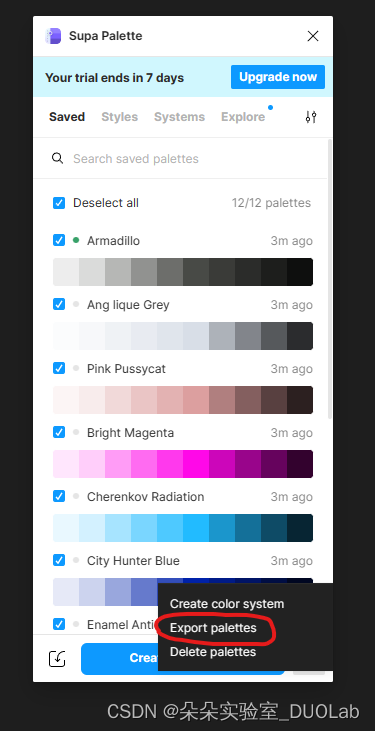Select Delete palettes in the menu
This screenshot has width=375, height=731.
click(x=213, y=652)
